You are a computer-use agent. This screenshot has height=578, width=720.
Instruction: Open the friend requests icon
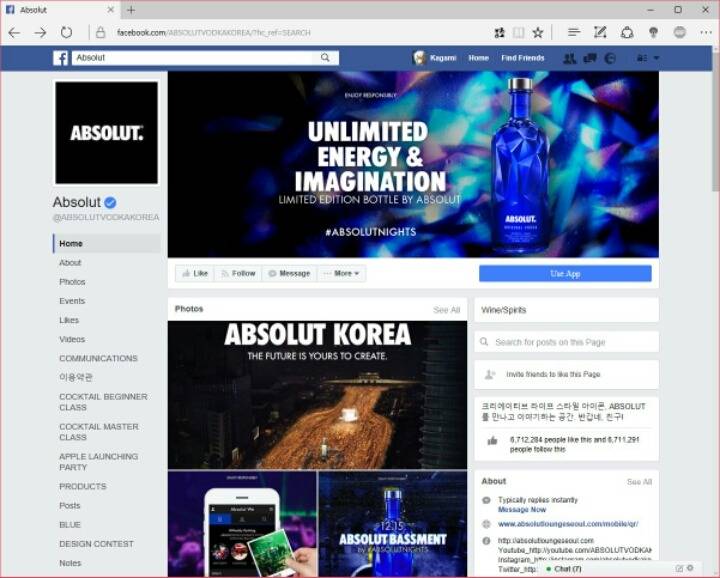pyautogui.click(x=570, y=58)
